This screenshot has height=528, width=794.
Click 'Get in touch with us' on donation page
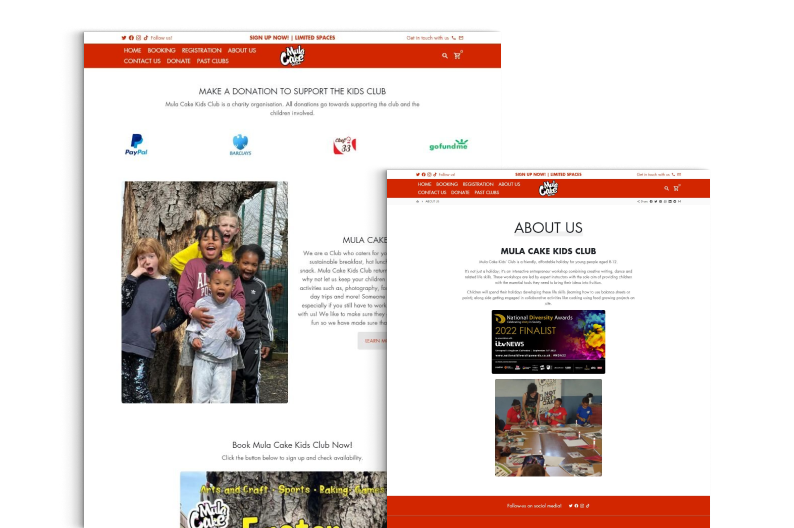427,38
